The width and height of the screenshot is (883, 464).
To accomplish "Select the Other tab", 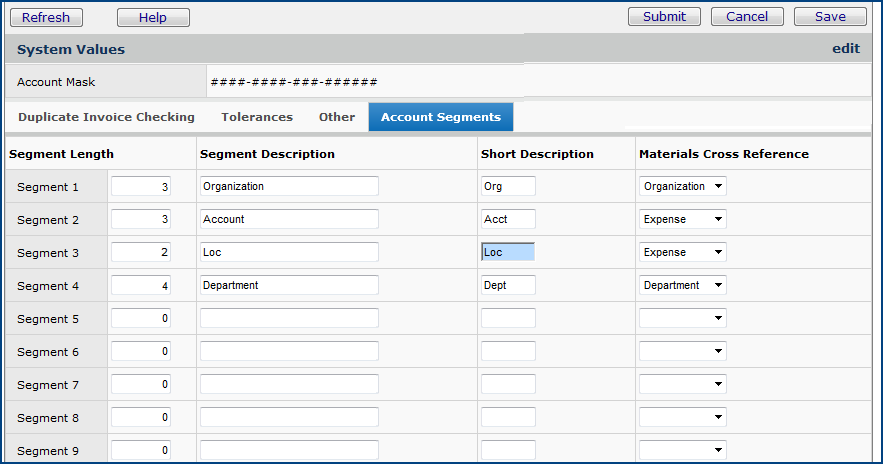I will [x=337, y=117].
